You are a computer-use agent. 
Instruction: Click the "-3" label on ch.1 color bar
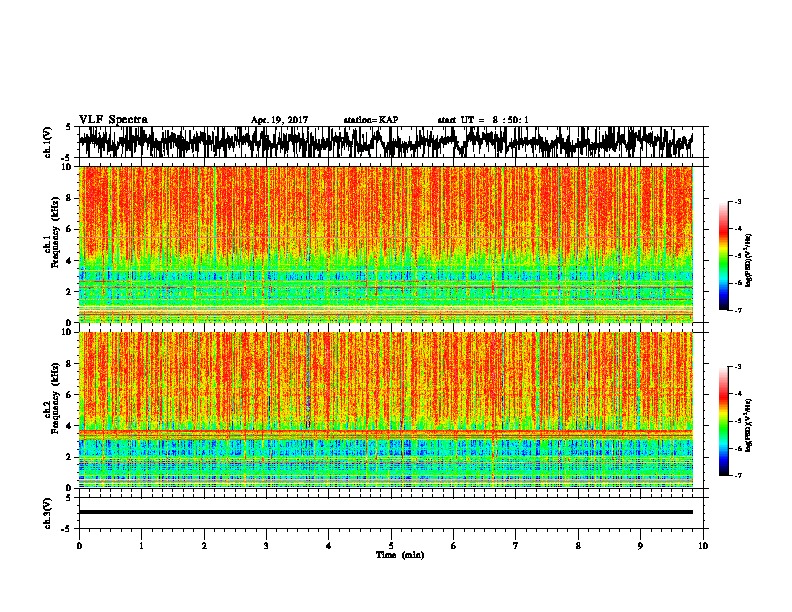pos(738,202)
